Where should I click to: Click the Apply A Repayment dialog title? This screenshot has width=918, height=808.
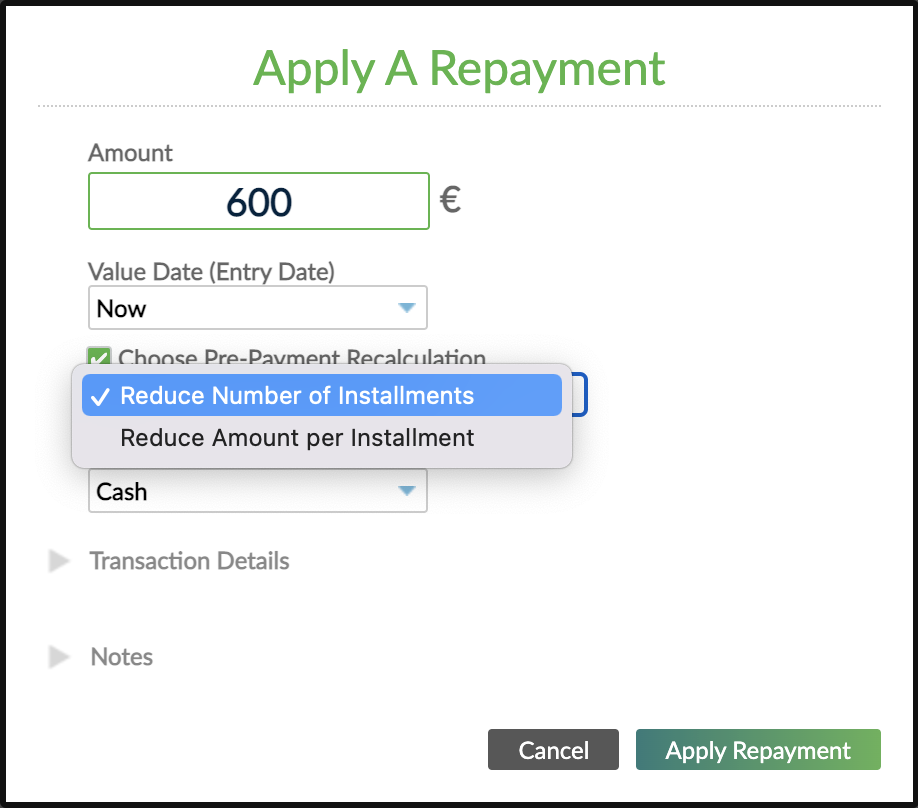point(459,68)
